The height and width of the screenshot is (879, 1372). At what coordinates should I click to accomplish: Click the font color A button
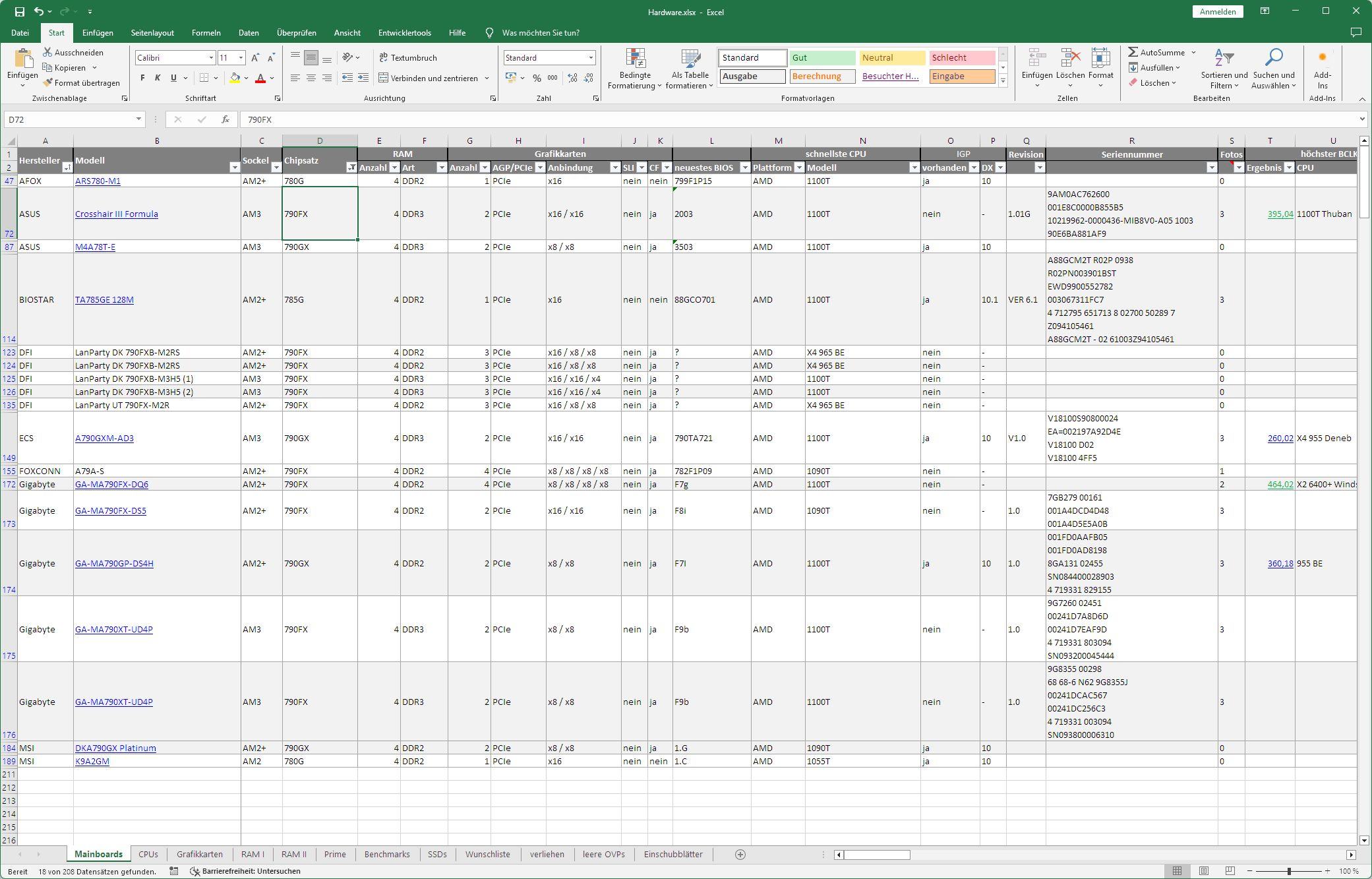(x=260, y=78)
